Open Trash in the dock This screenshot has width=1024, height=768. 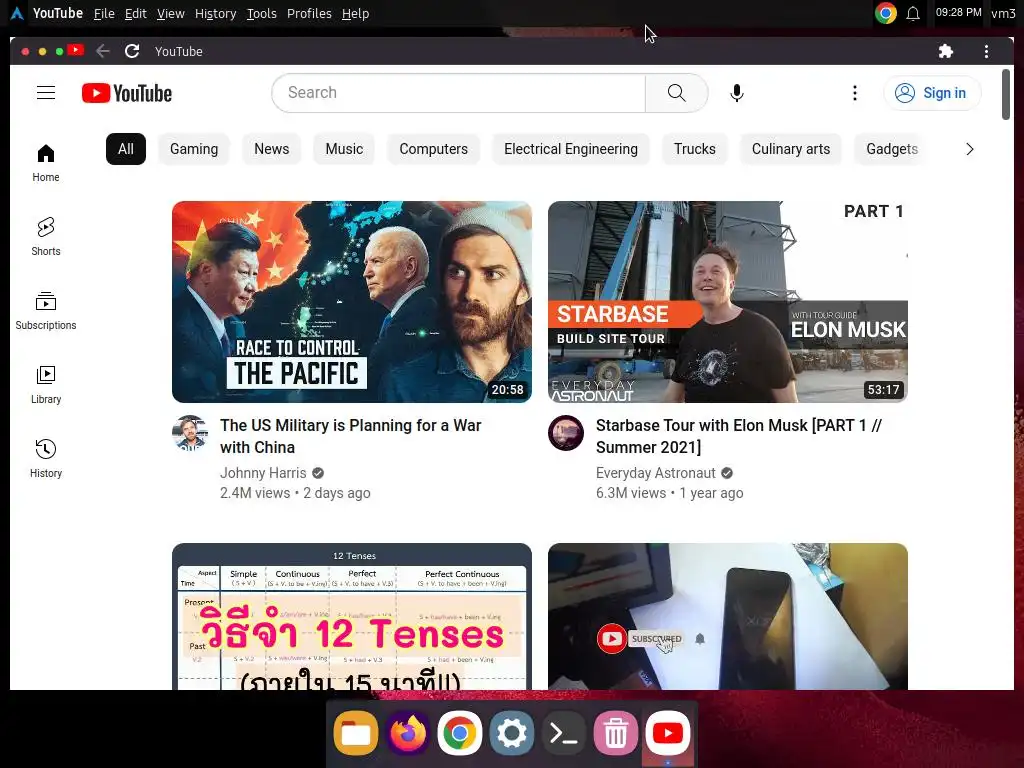[x=615, y=733]
